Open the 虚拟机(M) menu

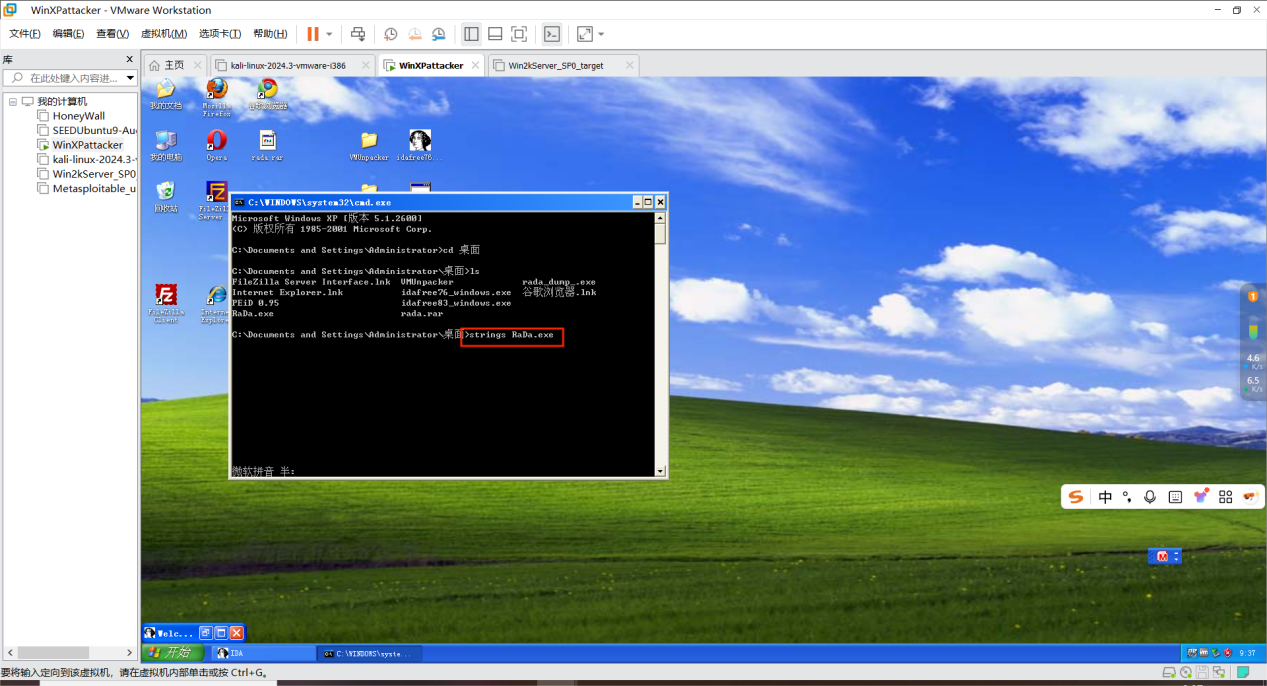[164, 34]
